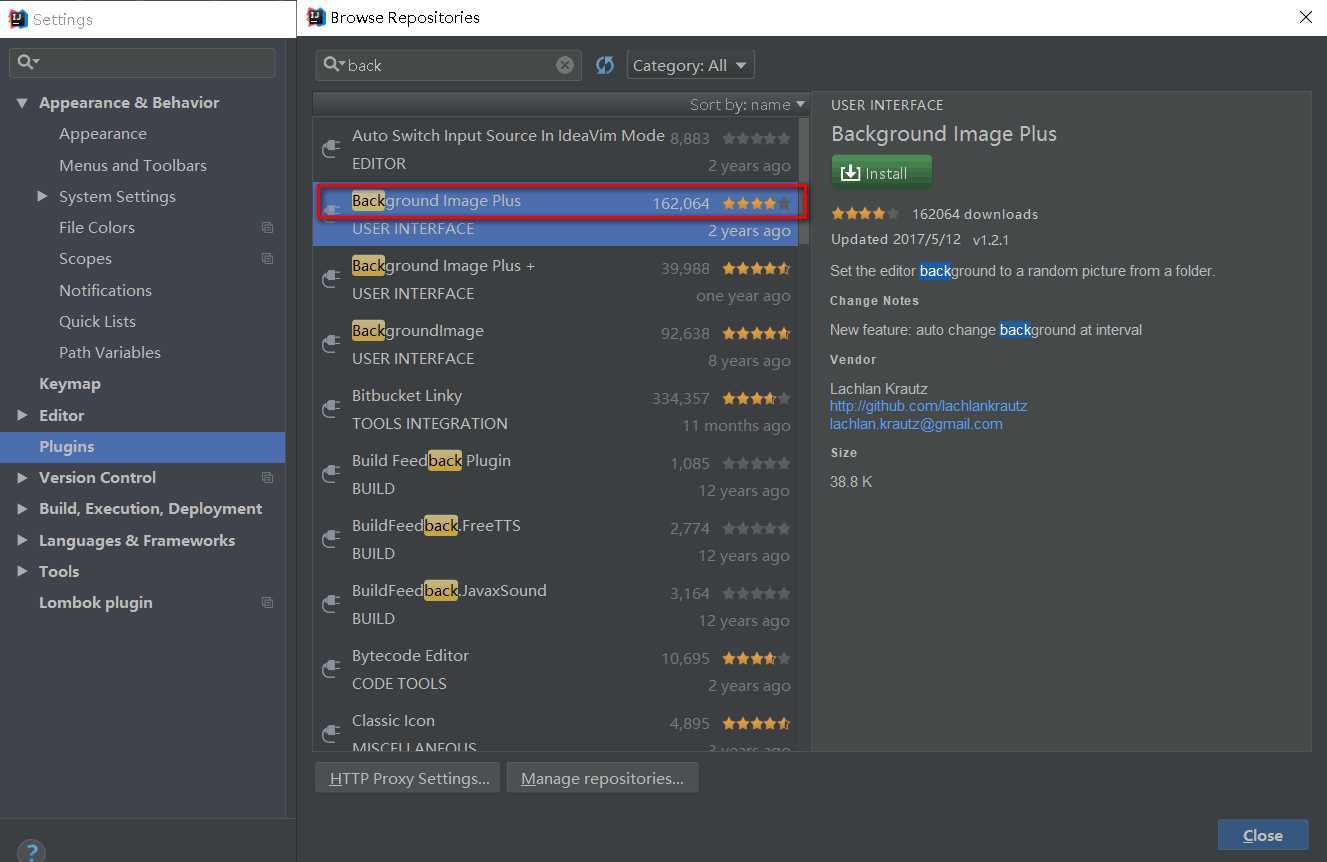Click the lachlan.krautz@gmail.com email link
This screenshot has width=1327, height=862.
coord(916,424)
